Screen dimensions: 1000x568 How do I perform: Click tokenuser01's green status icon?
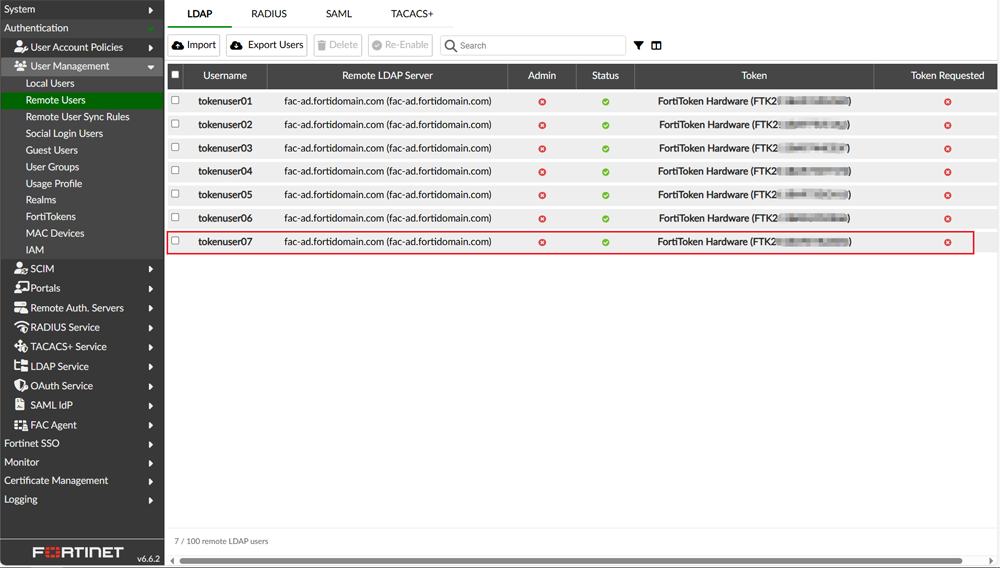[x=605, y=102]
